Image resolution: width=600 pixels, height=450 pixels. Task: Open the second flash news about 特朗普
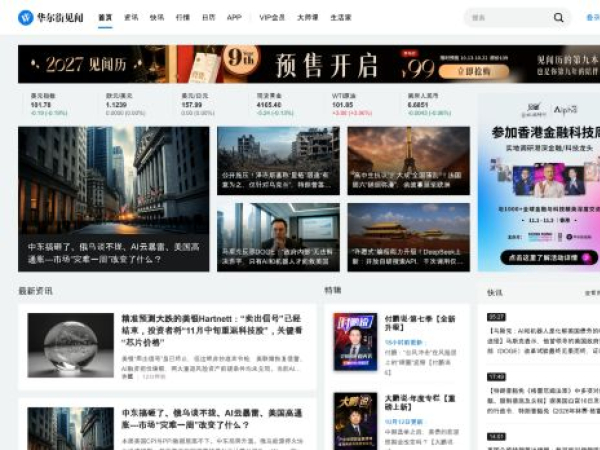[x=543, y=400]
